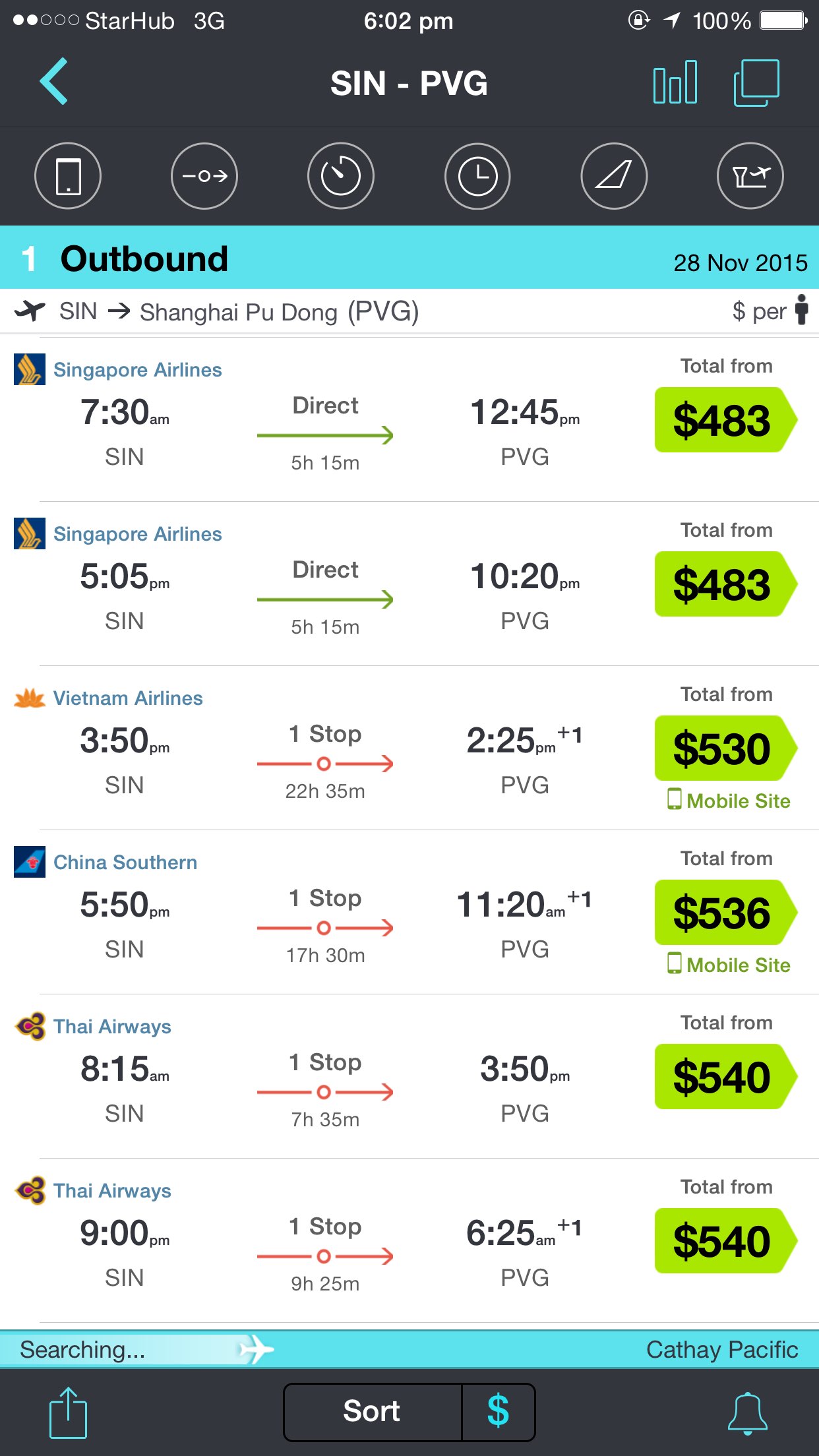Open the airline tail filter
The width and height of the screenshot is (819, 1456).
pos(614,176)
